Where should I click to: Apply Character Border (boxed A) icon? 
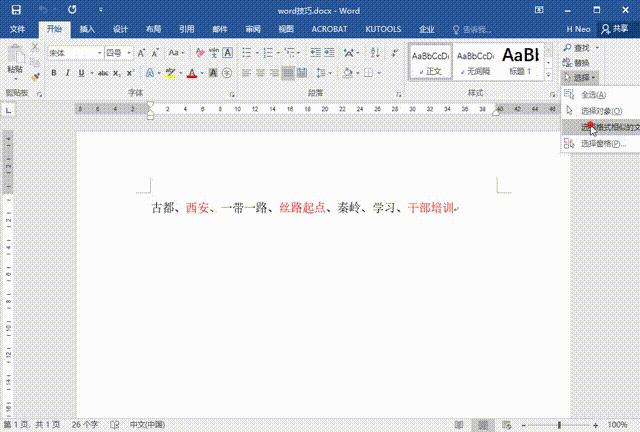point(227,53)
